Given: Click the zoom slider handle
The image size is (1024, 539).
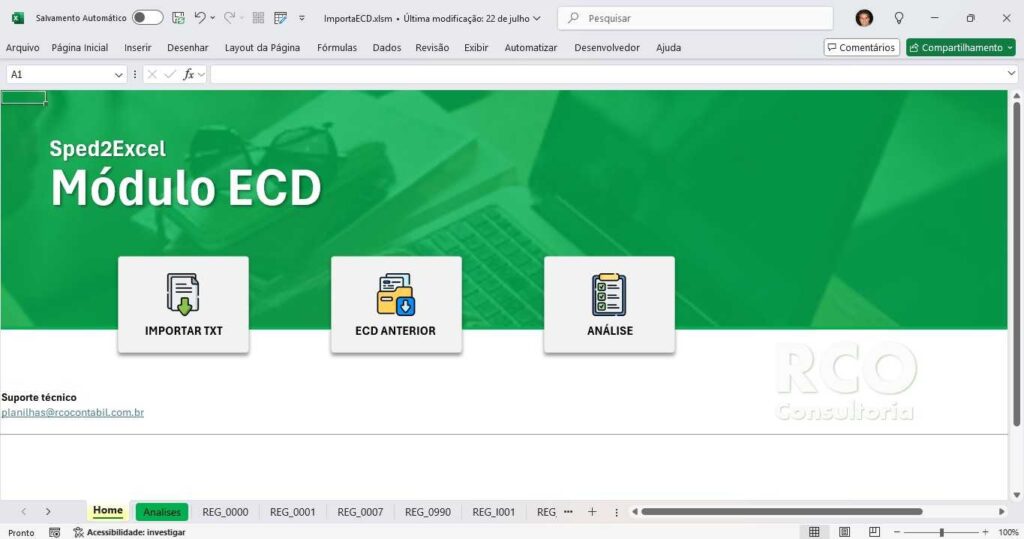Looking at the screenshot, I should 942,532.
